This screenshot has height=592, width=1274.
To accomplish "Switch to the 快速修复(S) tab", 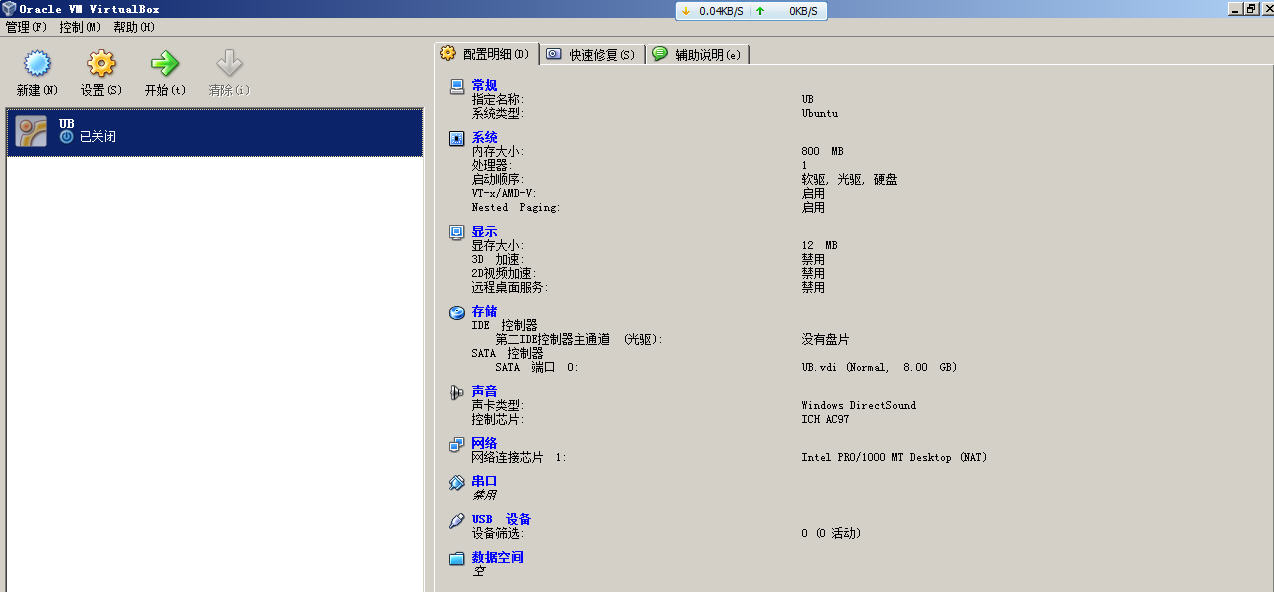I will click(x=592, y=55).
